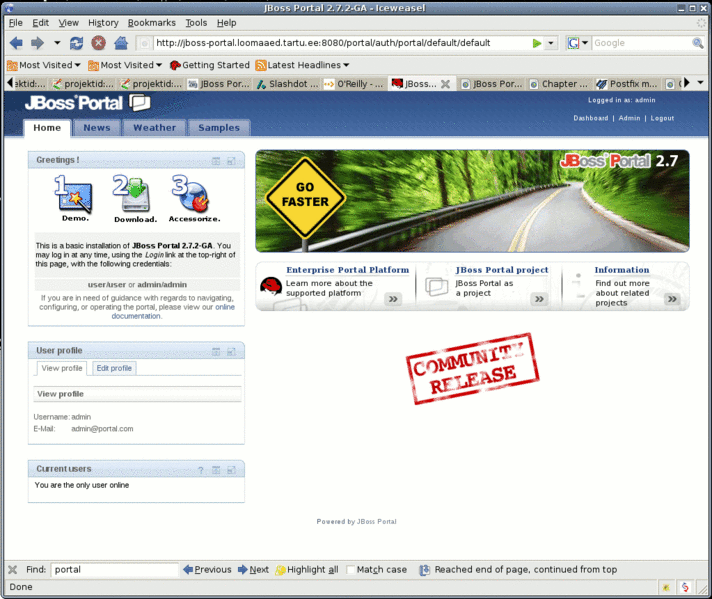Open the browser Home icon
Viewport: 712px width, 599px height.
coord(121,43)
